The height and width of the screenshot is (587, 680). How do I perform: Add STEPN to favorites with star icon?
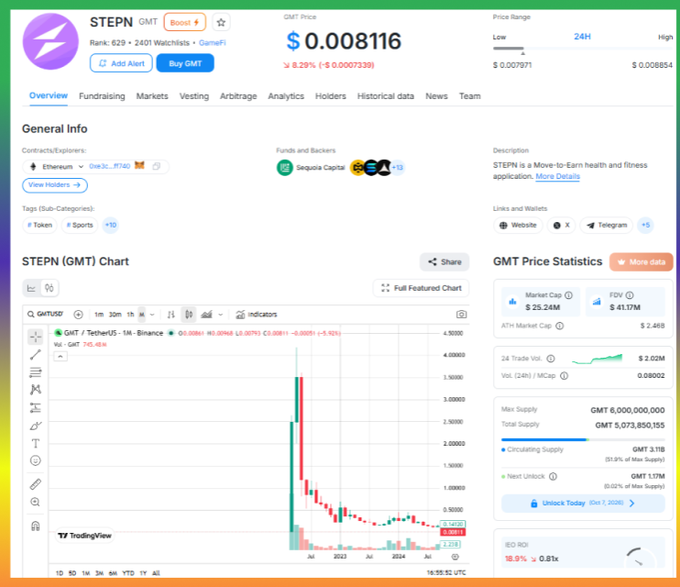pos(221,22)
